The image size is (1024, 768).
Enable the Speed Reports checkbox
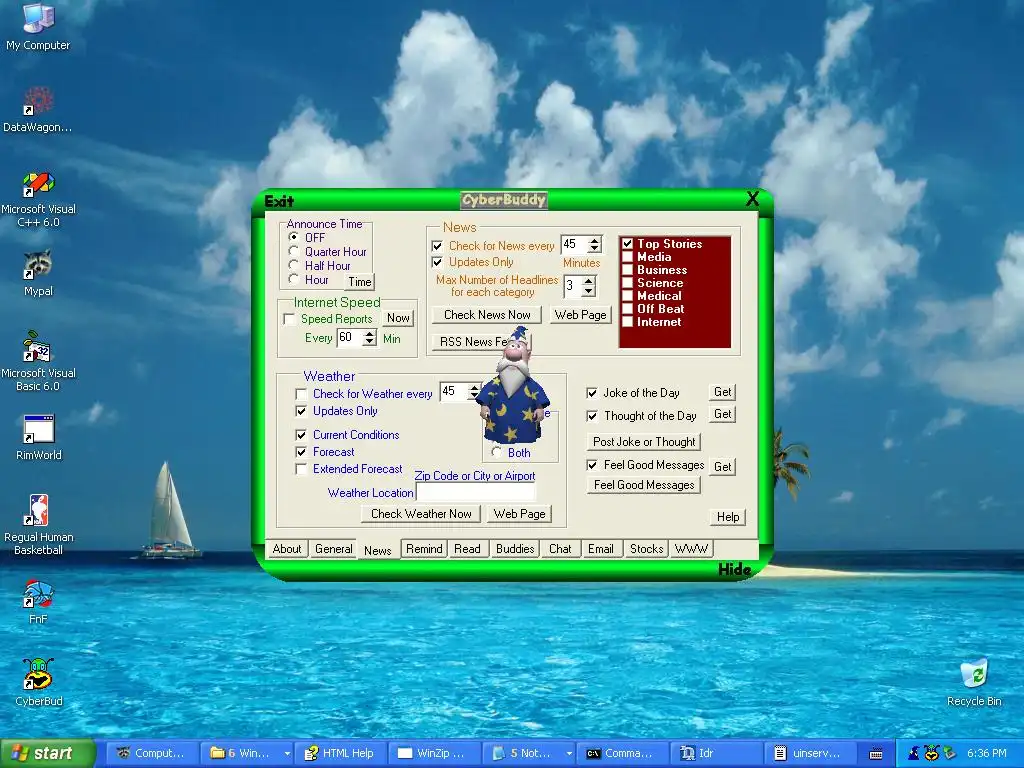pyautogui.click(x=289, y=319)
